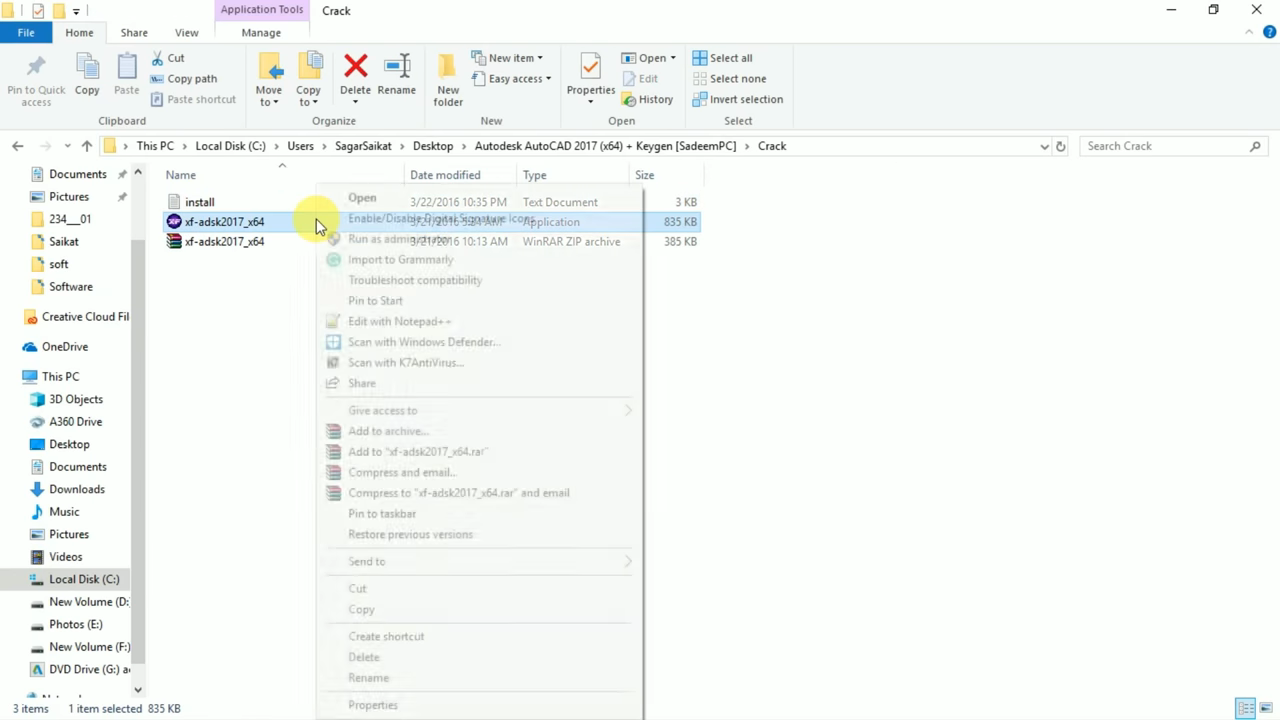1280x720 pixels.
Task: Switch to the Share tab
Action: [134, 33]
